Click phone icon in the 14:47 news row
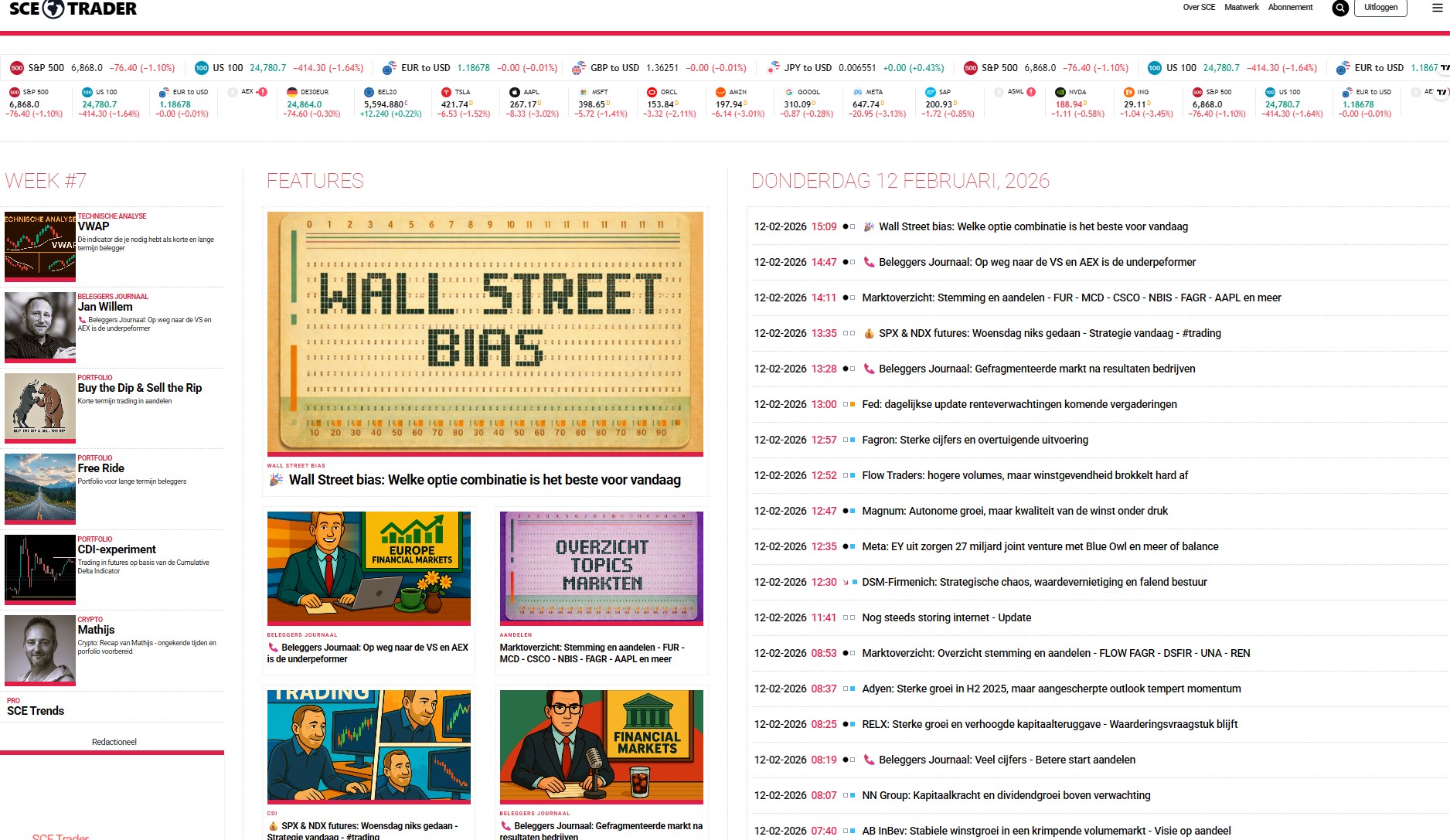The width and height of the screenshot is (1450, 840). [869, 262]
